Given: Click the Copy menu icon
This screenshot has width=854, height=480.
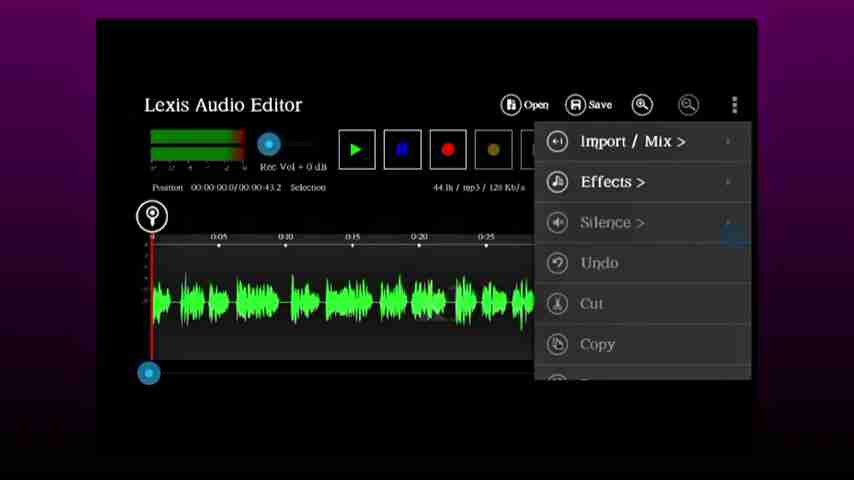Looking at the screenshot, I should click(557, 344).
